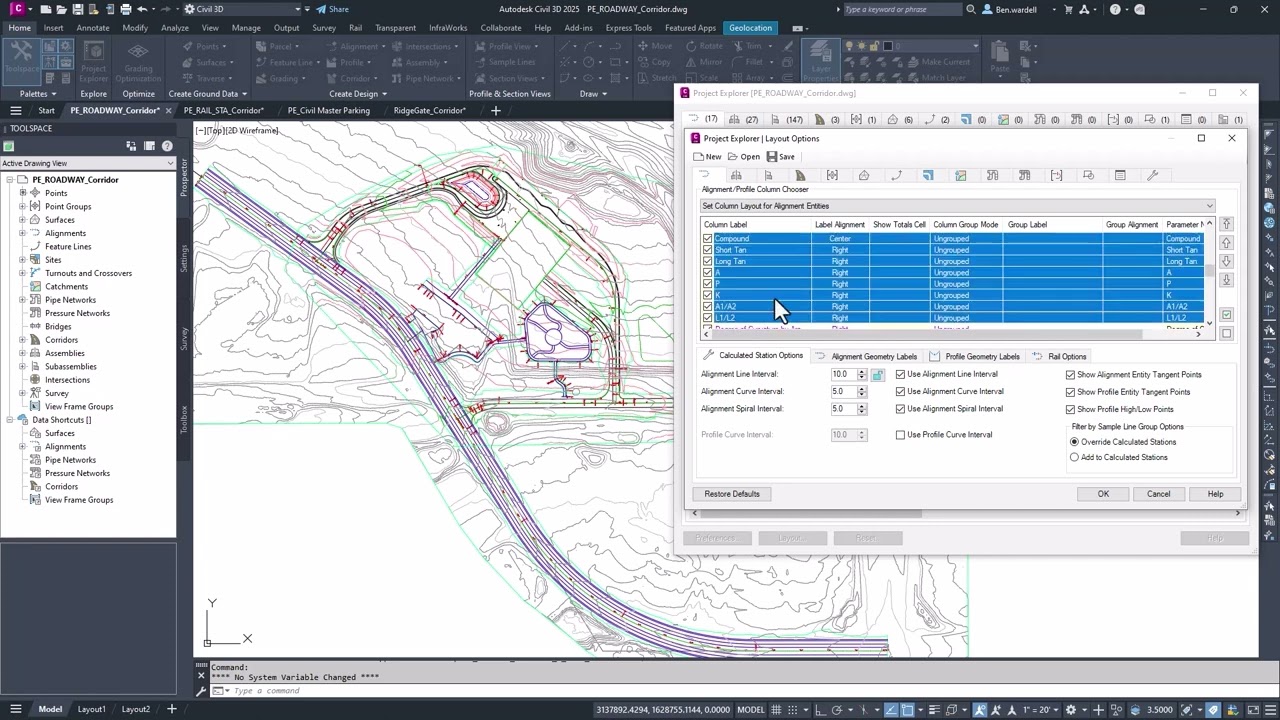This screenshot has width=1280, height=720.
Task: Toggle Use Alignment Spiral Interval checkbox
Action: 900,409
